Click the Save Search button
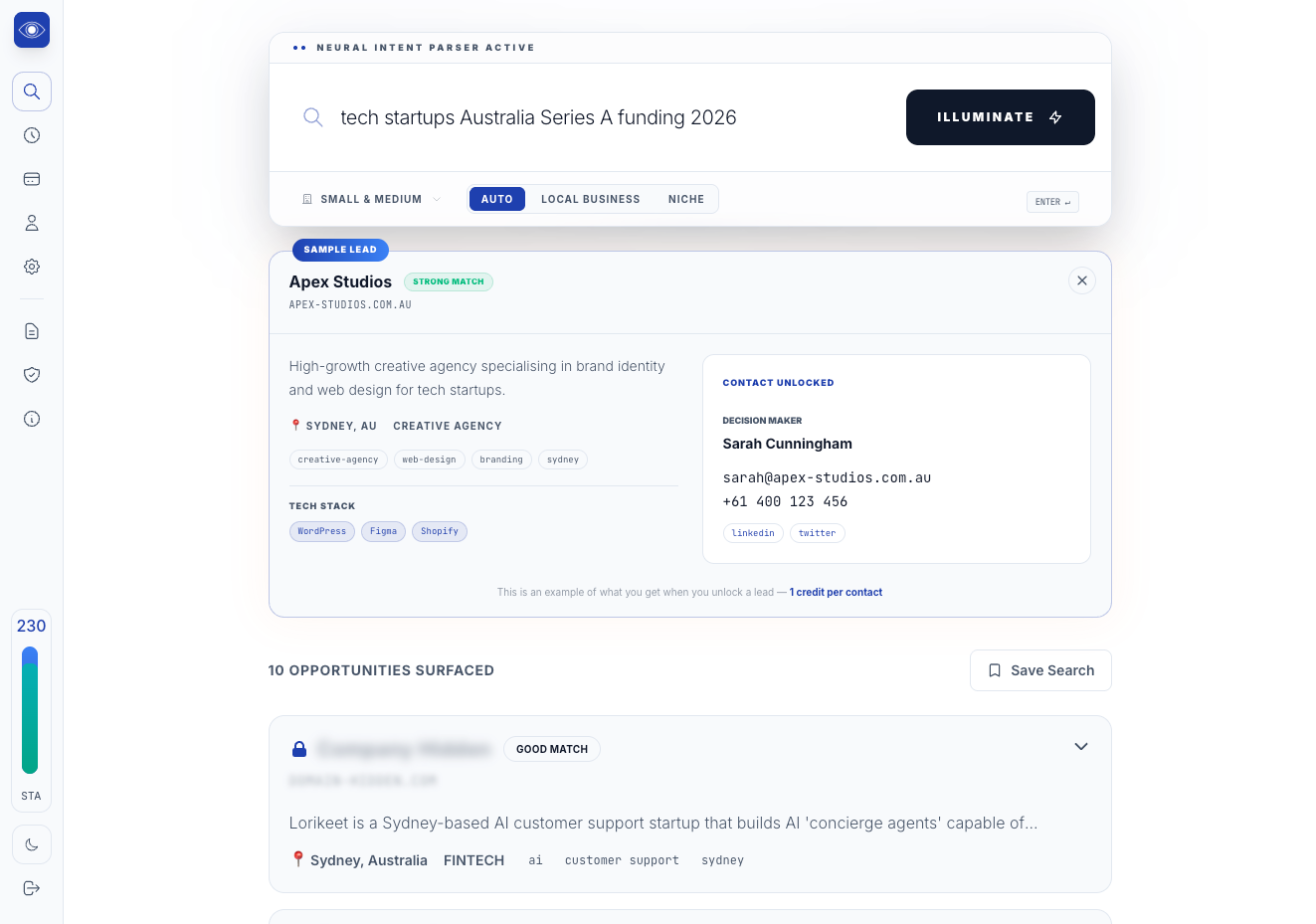 1040,670
